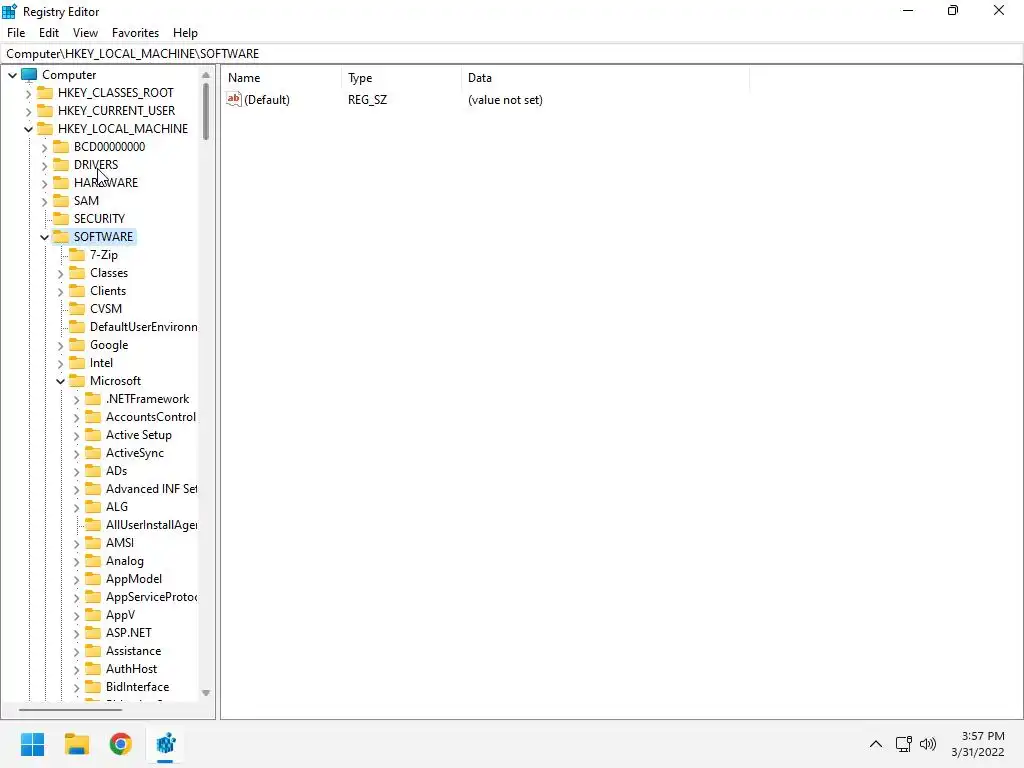Click the ASP.NET folder icon
Image resolution: width=1024 pixels, height=768 pixels.
pyautogui.click(x=93, y=632)
